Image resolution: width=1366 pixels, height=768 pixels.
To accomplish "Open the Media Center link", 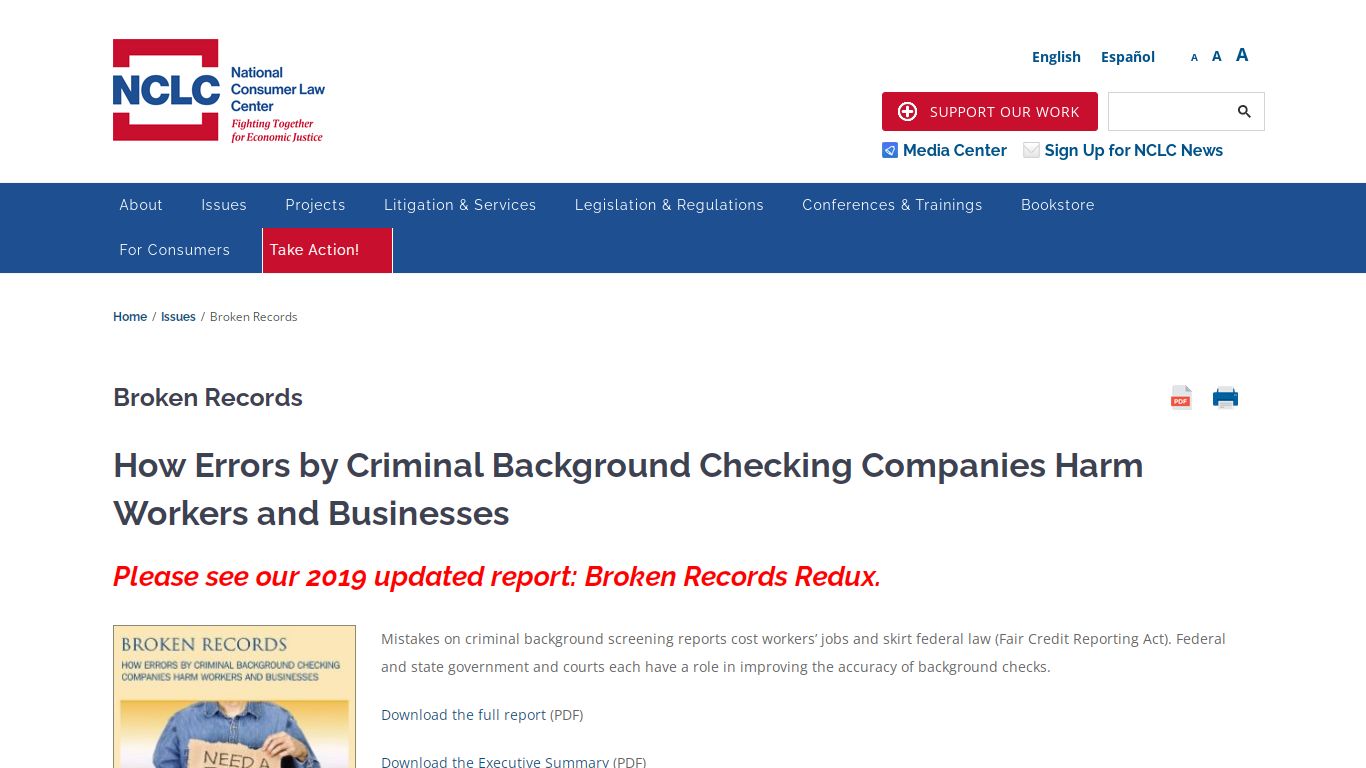I will pos(955,150).
